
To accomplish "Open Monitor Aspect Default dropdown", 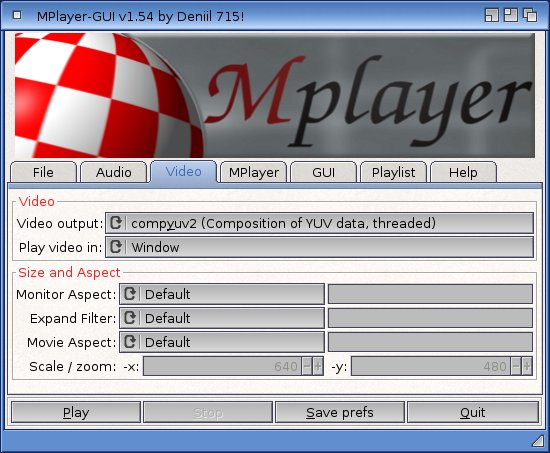I will (222, 294).
